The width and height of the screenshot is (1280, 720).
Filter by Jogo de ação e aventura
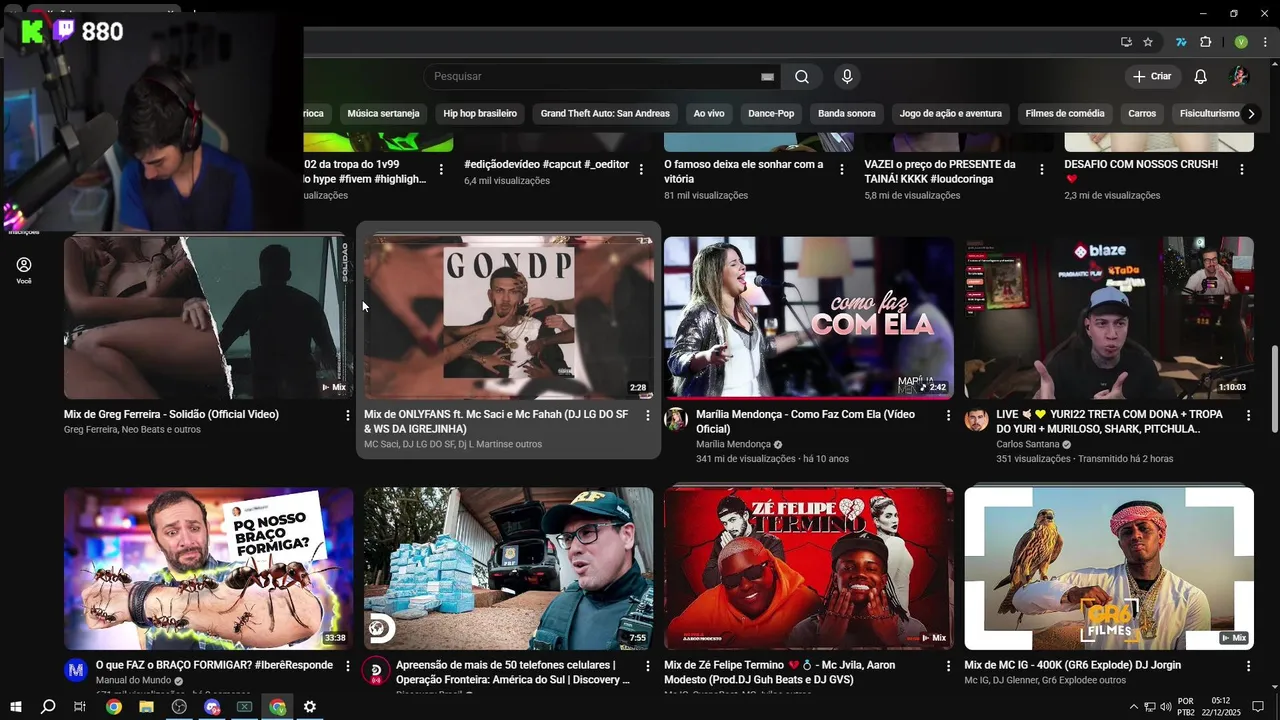tap(950, 114)
